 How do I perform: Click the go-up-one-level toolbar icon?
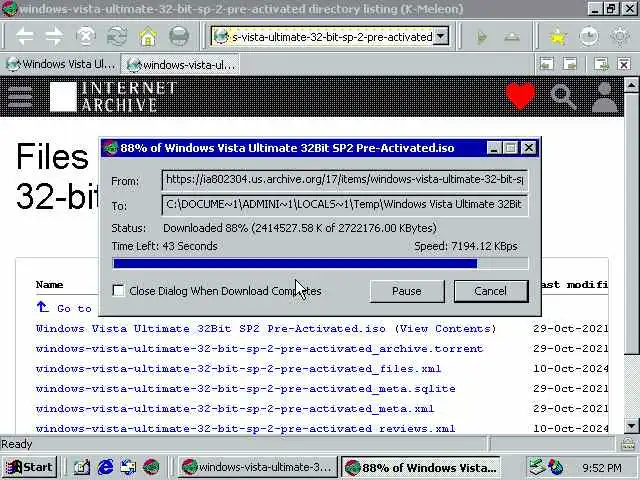(512, 38)
